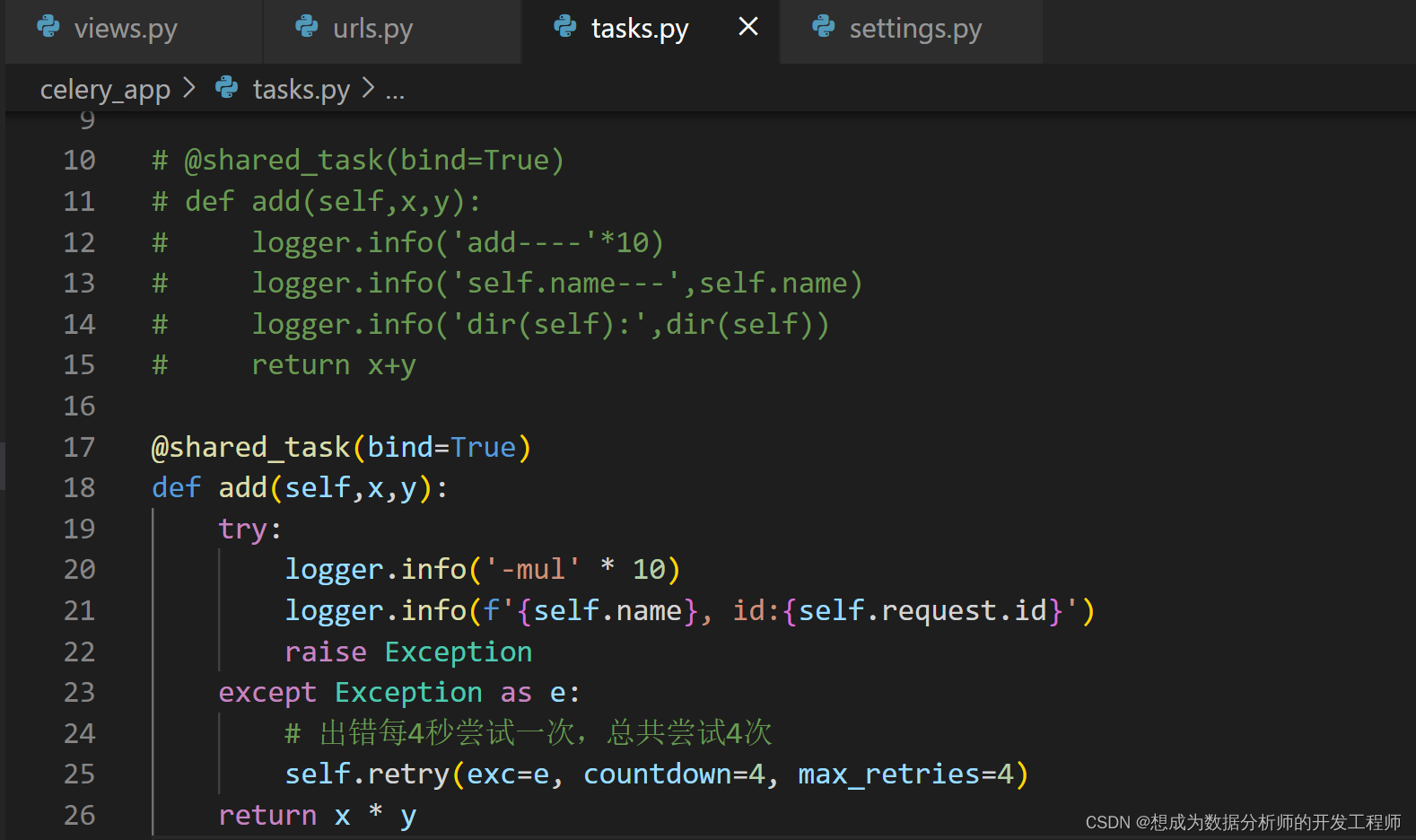Screen dimensions: 1416x840
Task: Click the Python icon on urls.py tab
Action: 307,27
